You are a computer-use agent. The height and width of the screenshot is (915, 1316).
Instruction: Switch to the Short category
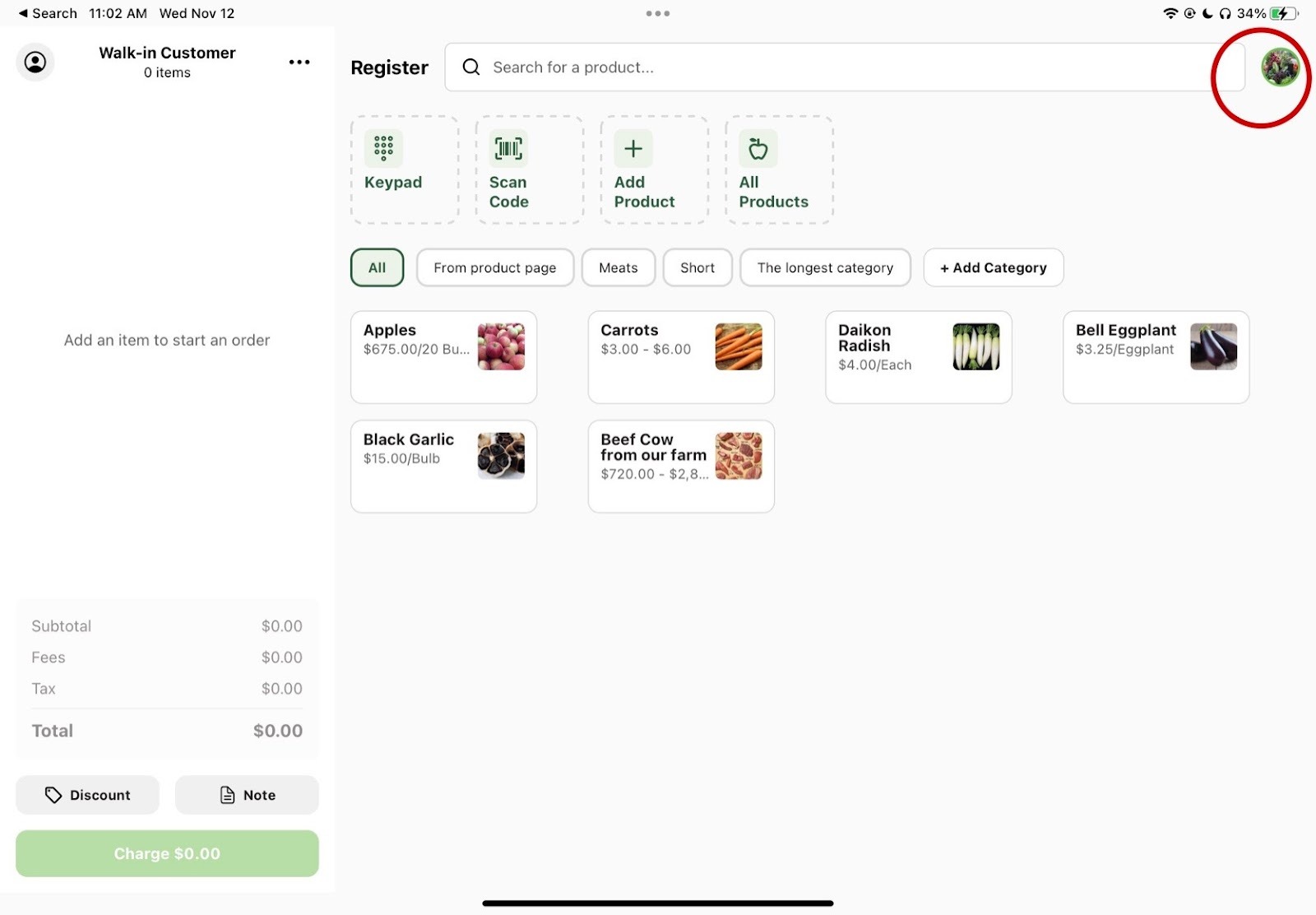click(697, 267)
